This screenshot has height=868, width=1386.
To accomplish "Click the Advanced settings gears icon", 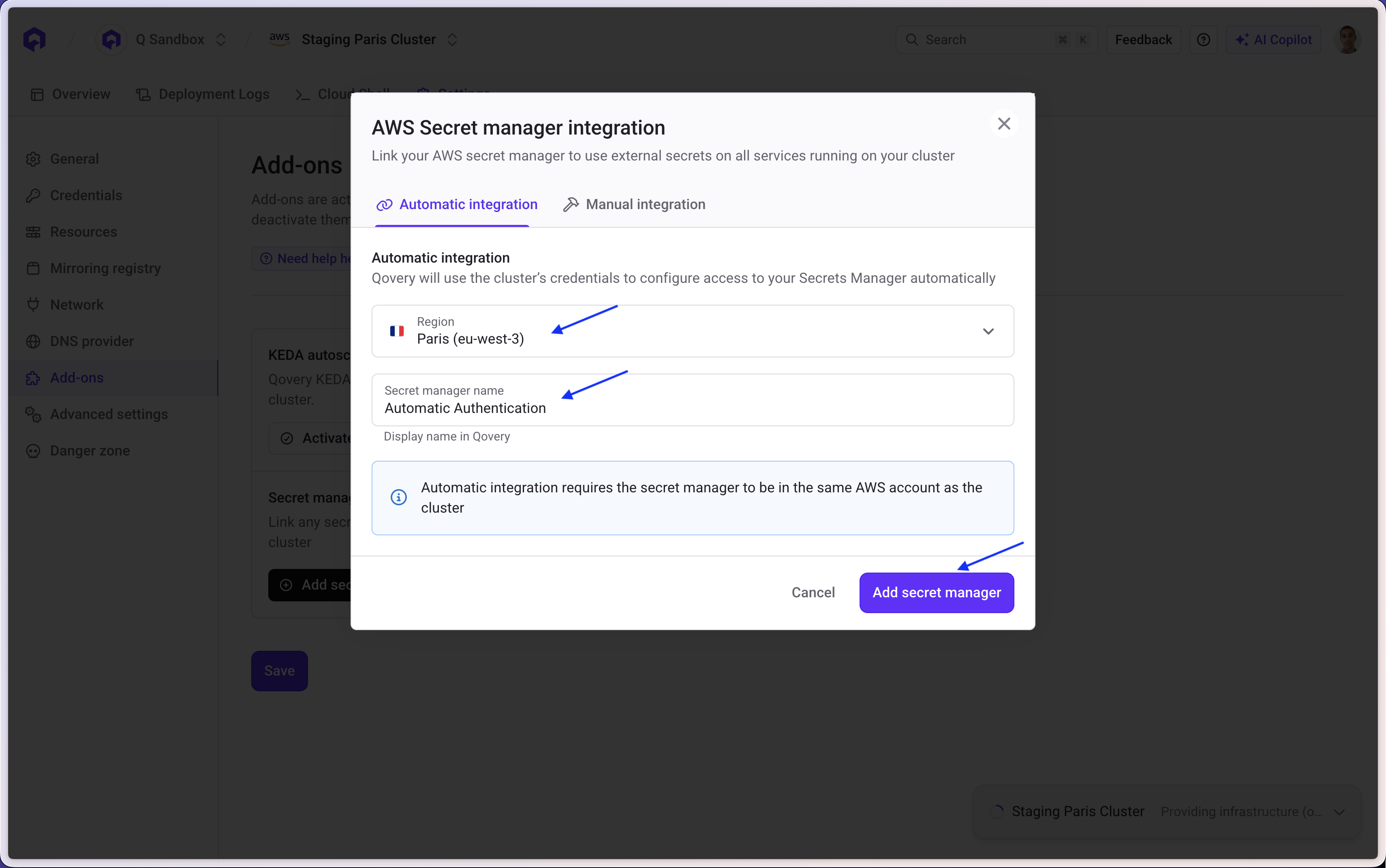I will tap(33, 414).
